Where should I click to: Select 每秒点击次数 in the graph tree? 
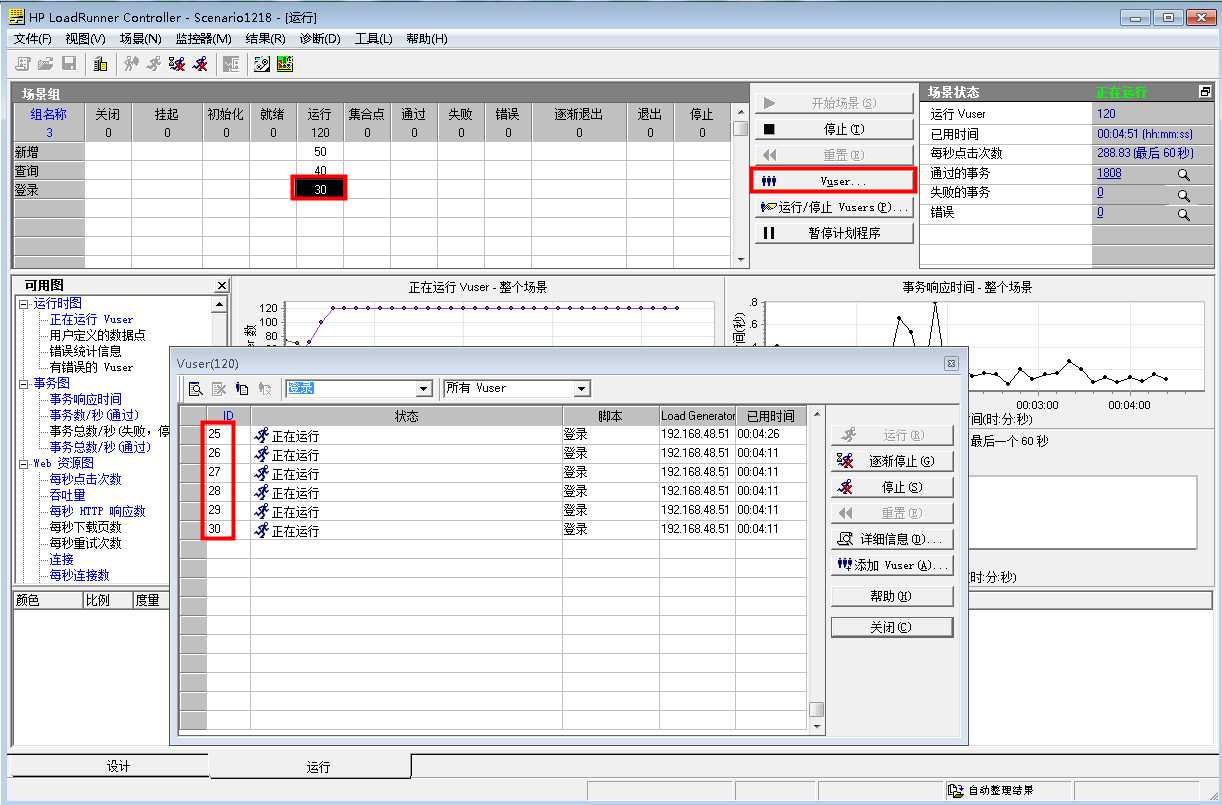pyautogui.click(x=85, y=479)
